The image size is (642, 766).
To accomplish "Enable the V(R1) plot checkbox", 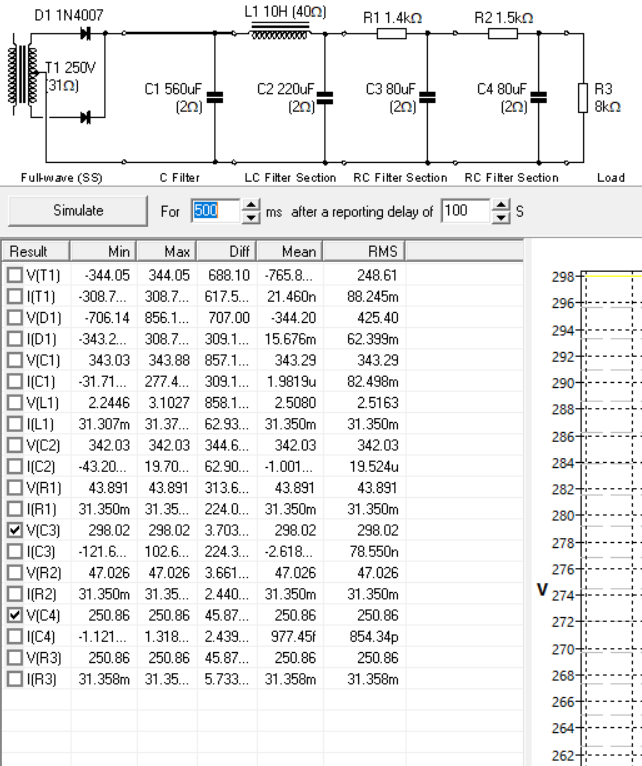I will tap(15, 488).
